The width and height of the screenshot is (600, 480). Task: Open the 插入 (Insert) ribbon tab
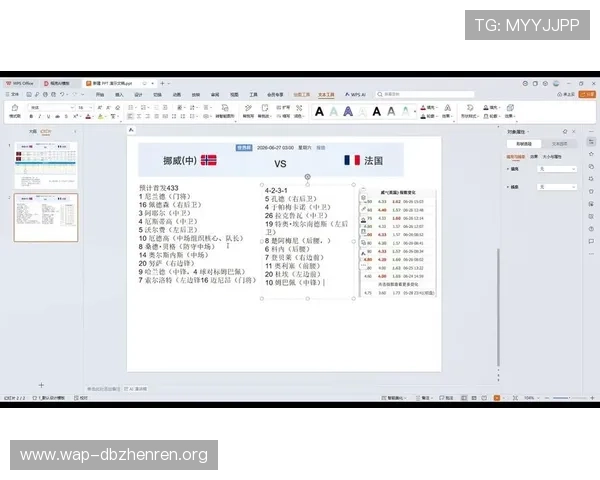point(119,95)
